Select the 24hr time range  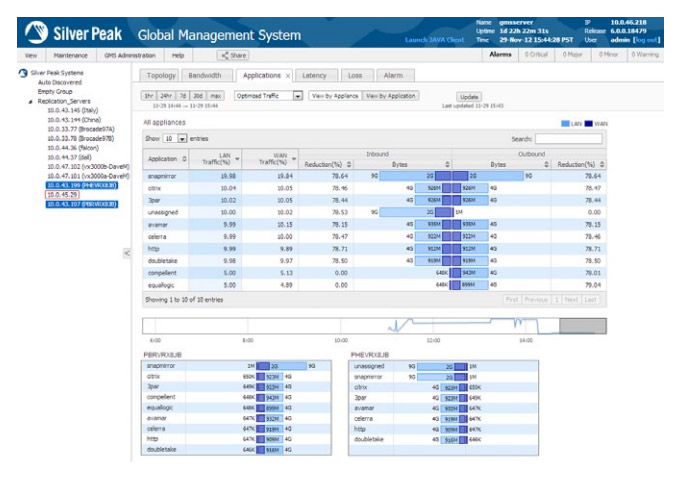tap(166, 96)
